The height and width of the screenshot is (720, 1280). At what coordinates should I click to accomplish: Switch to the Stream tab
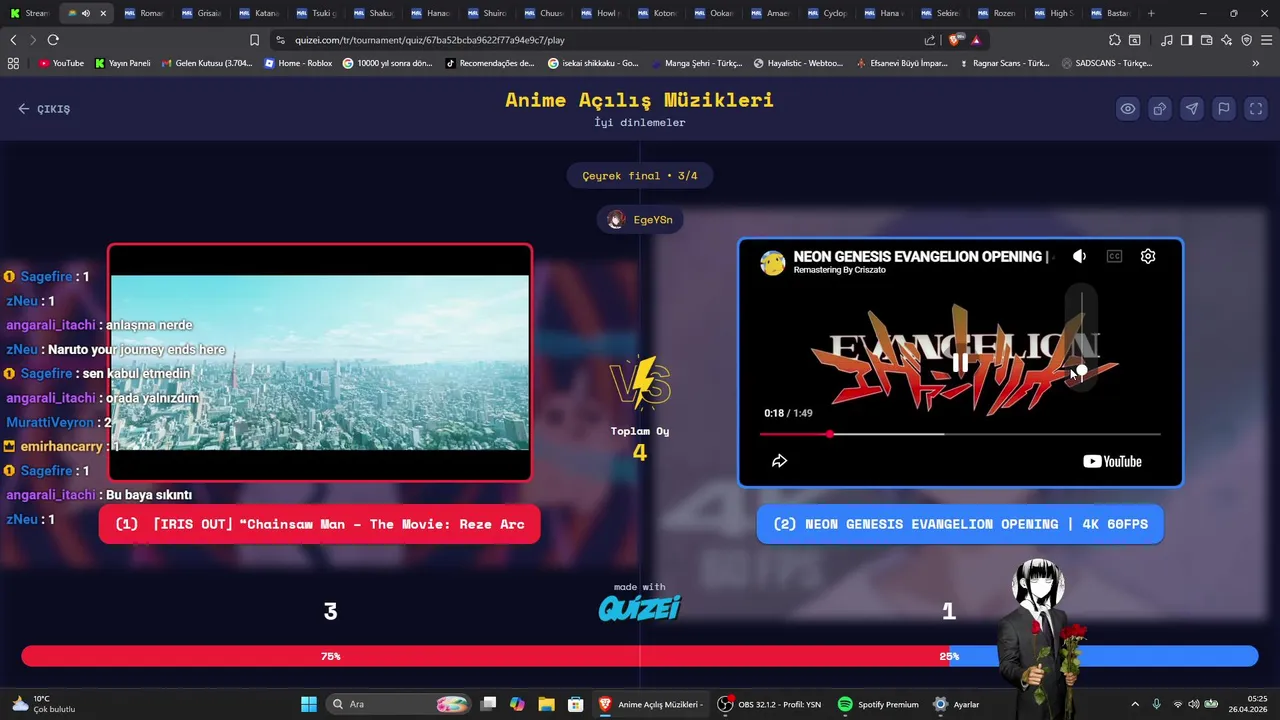coord(29,13)
